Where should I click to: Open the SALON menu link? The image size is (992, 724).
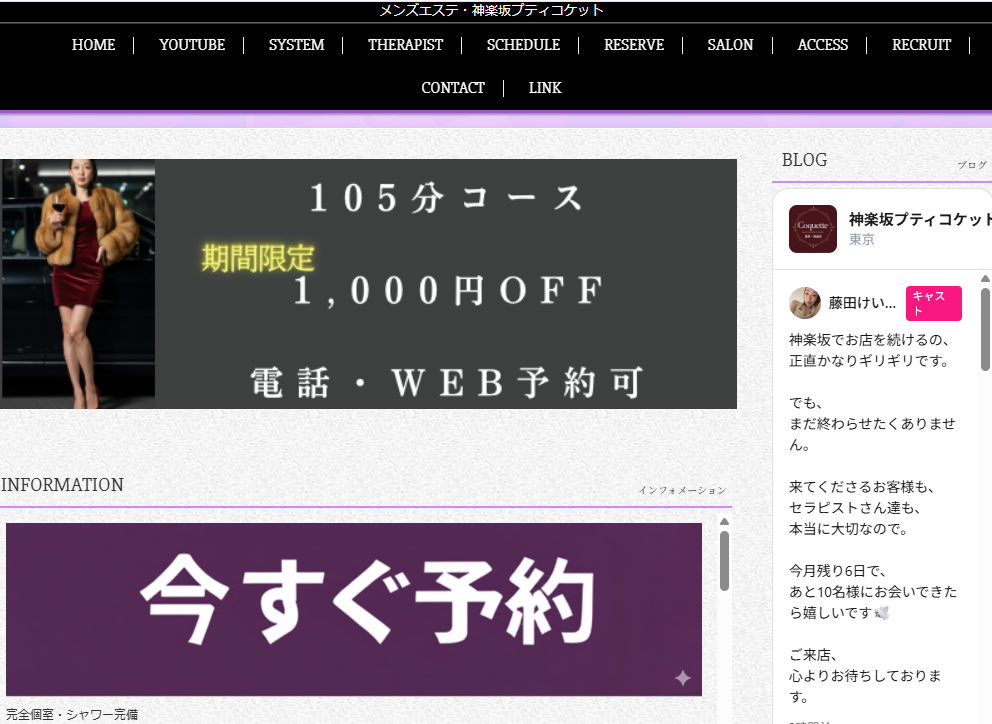pos(730,45)
